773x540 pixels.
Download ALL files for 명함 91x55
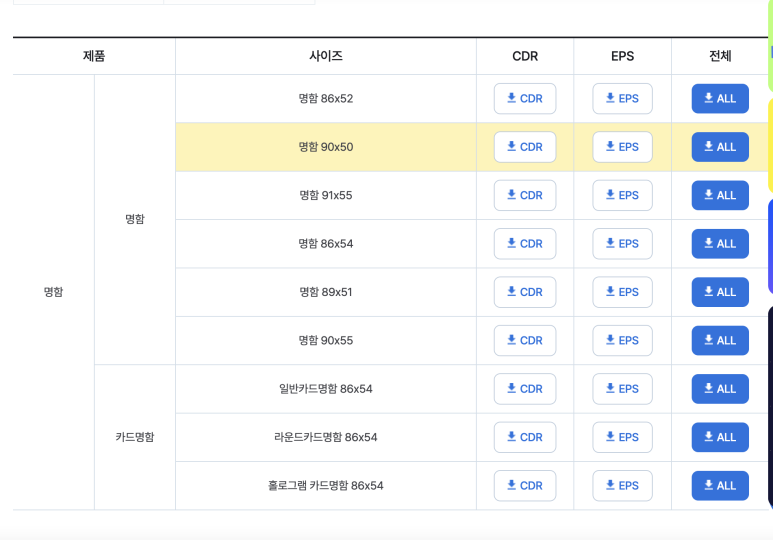(x=720, y=195)
